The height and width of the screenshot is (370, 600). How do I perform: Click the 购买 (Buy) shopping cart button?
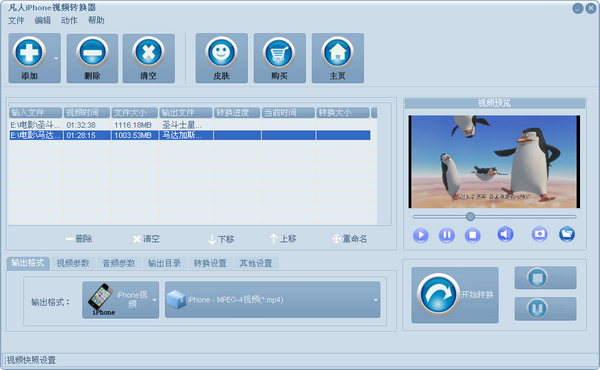coord(280,58)
